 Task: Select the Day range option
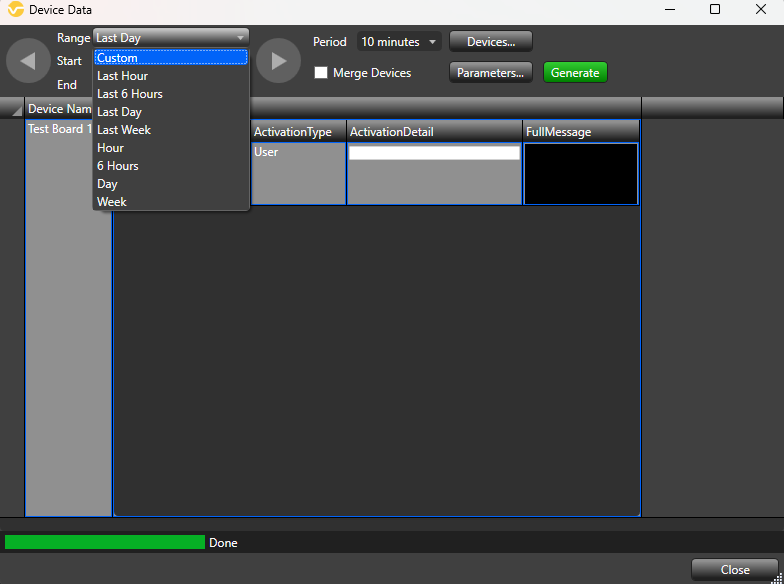tap(171, 184)
